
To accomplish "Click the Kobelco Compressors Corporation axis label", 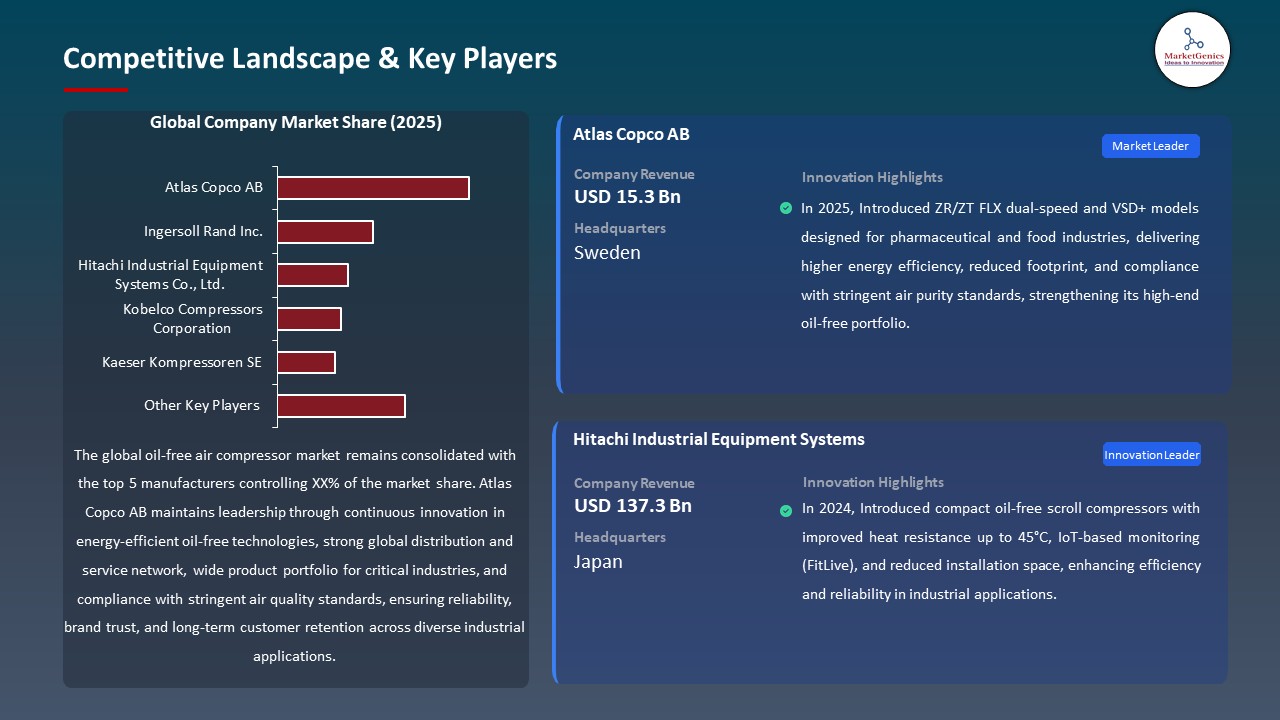I will tap(193, 319).
